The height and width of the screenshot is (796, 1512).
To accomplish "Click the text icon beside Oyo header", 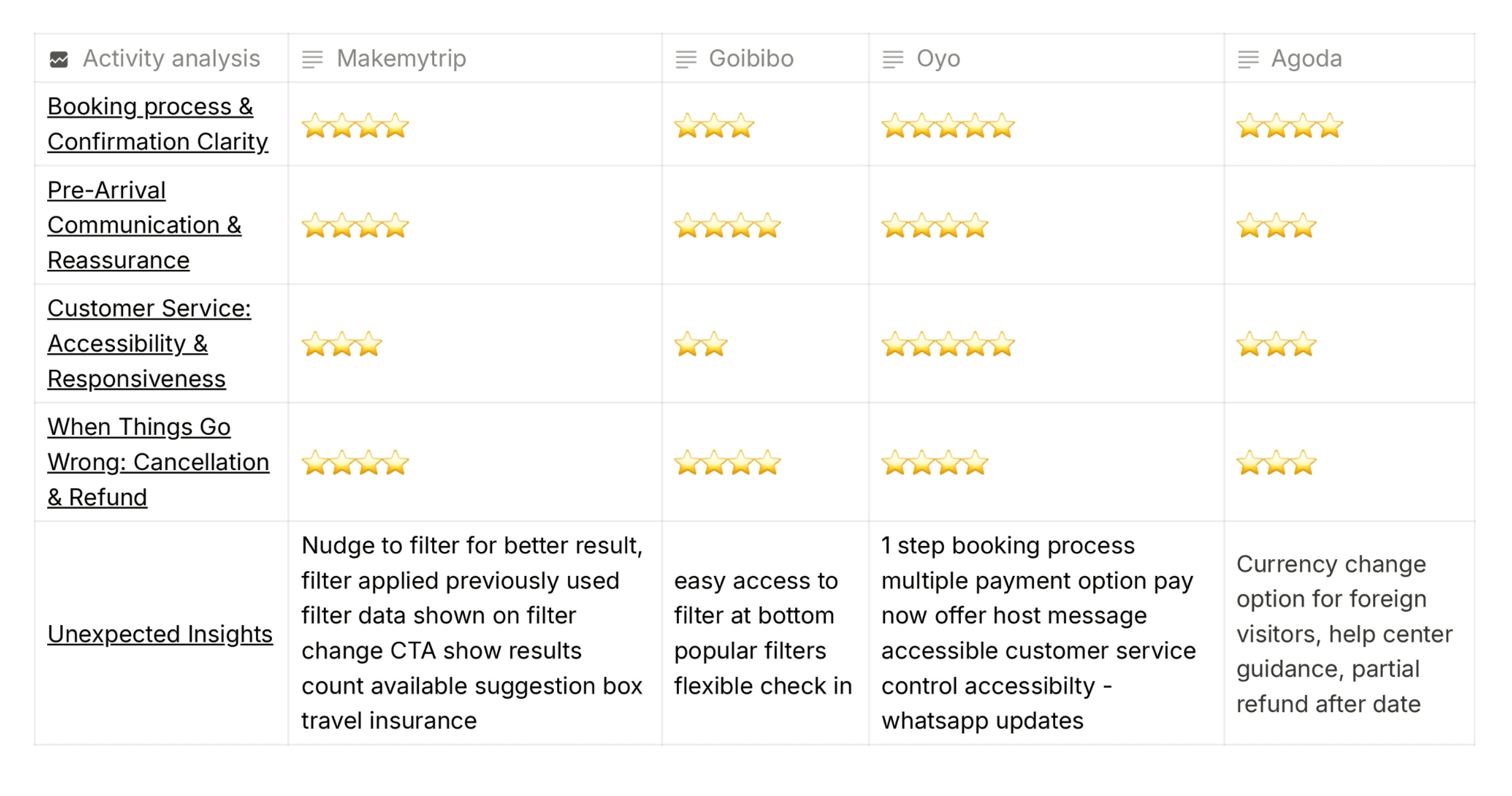I will pyautogui.click(x=893, y=59).
